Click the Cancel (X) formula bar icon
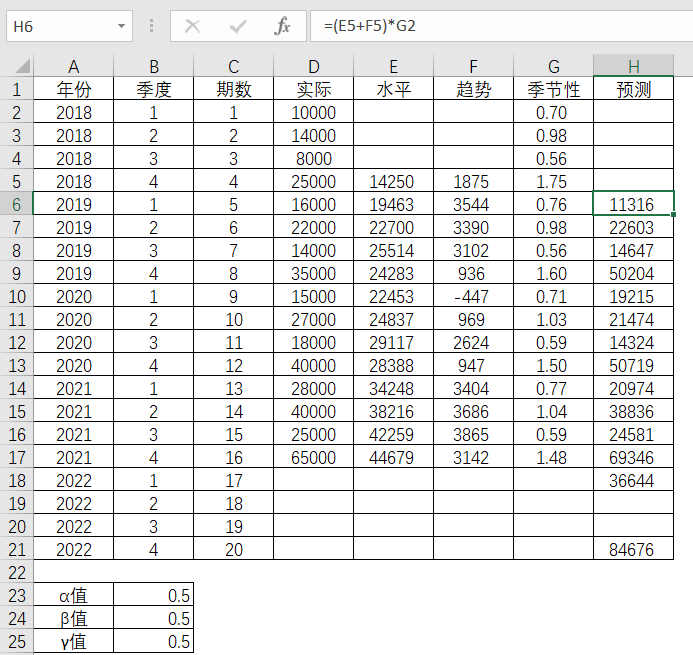The image size is (693, 655). (193, 26)
